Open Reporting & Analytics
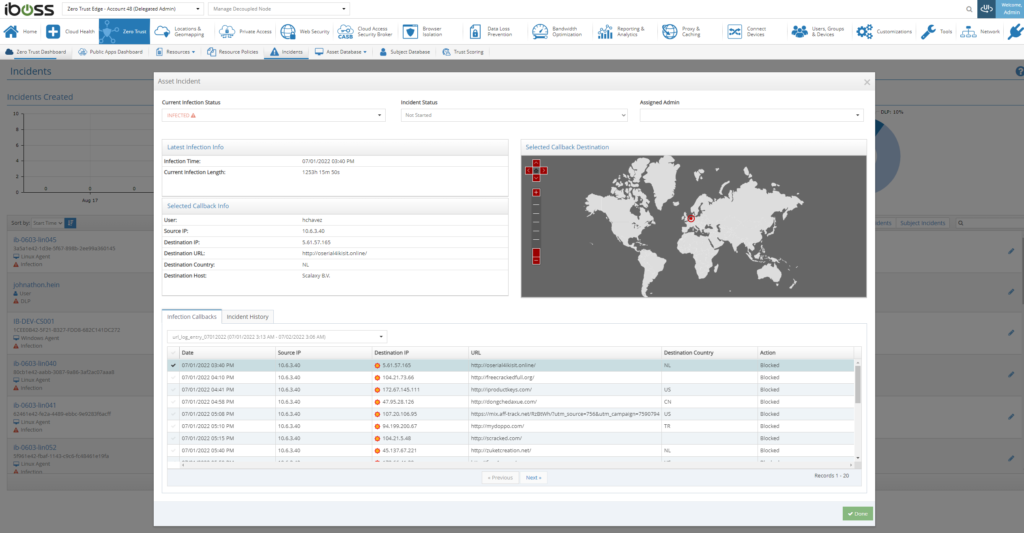The height and width of the screenshot is (533, 1024). [x=621, y=31]
